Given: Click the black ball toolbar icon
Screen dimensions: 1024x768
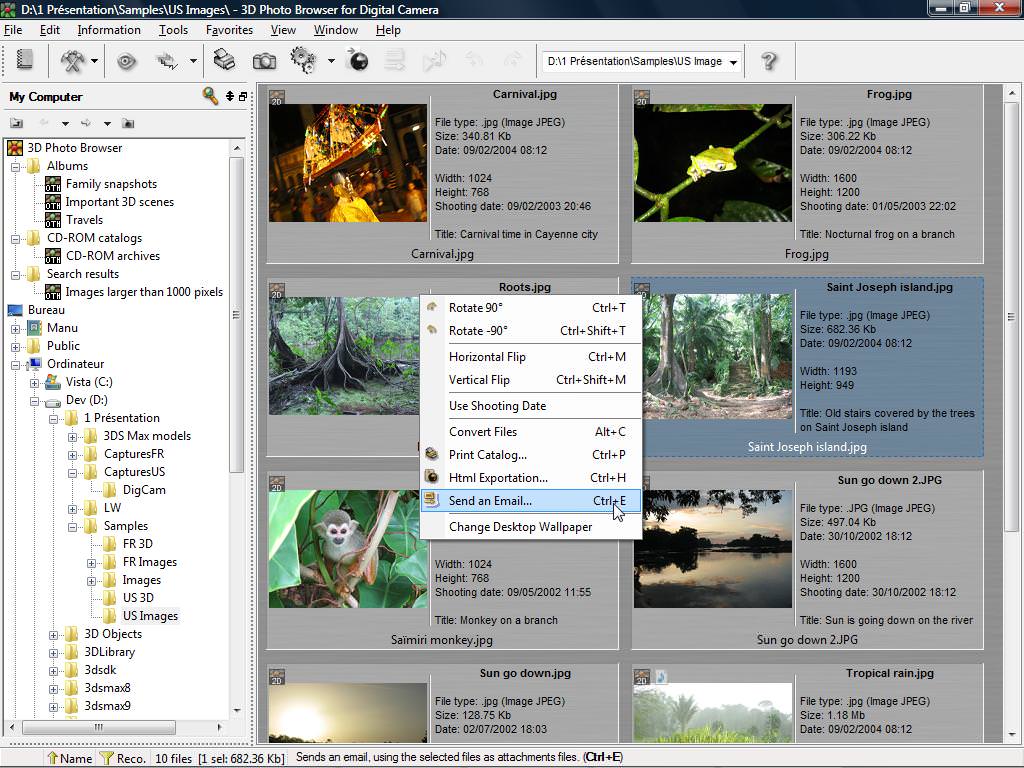Looking at the screenshot, I should click(357, 60).
